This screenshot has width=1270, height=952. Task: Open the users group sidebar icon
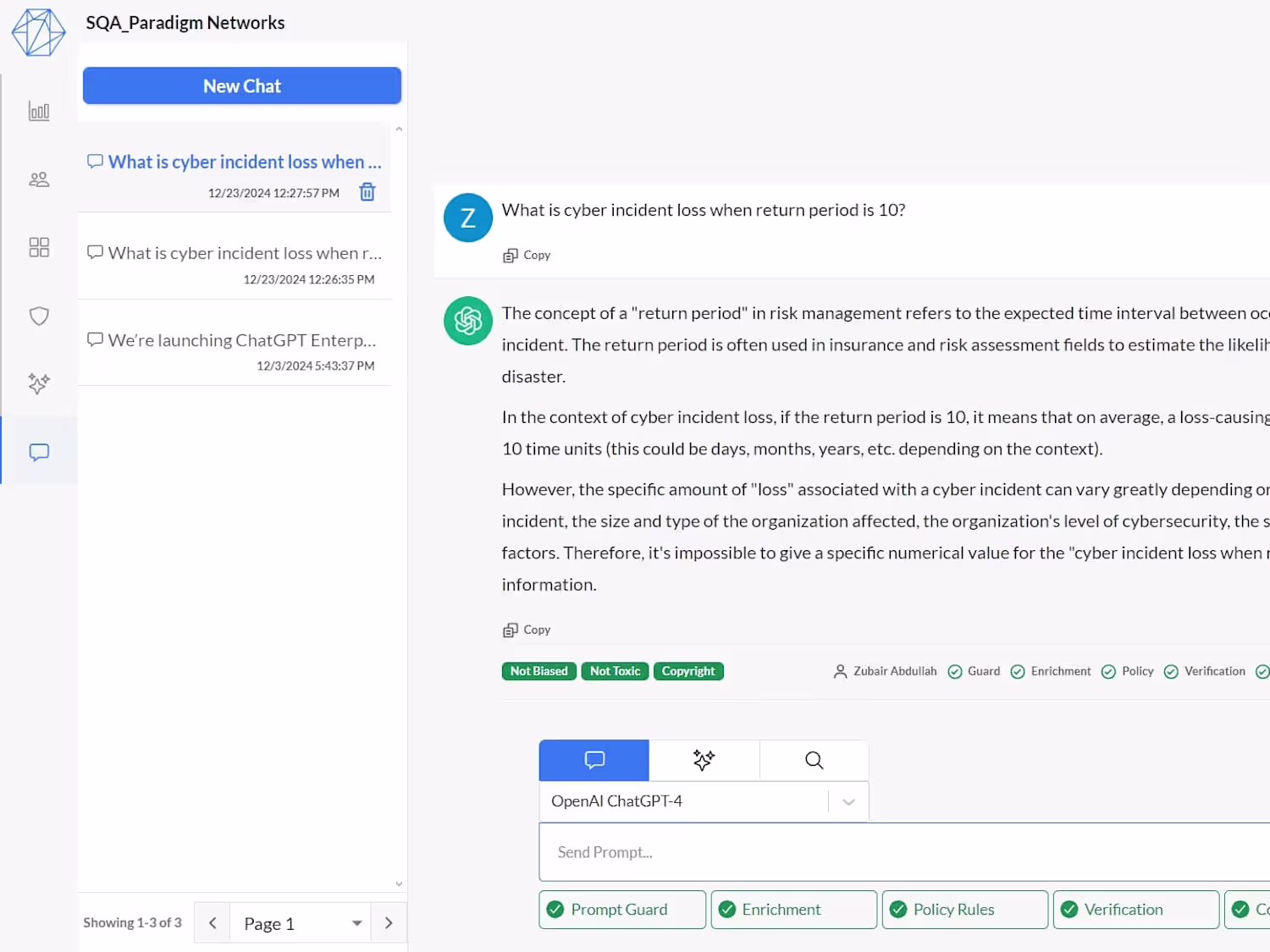pos(39,179)
